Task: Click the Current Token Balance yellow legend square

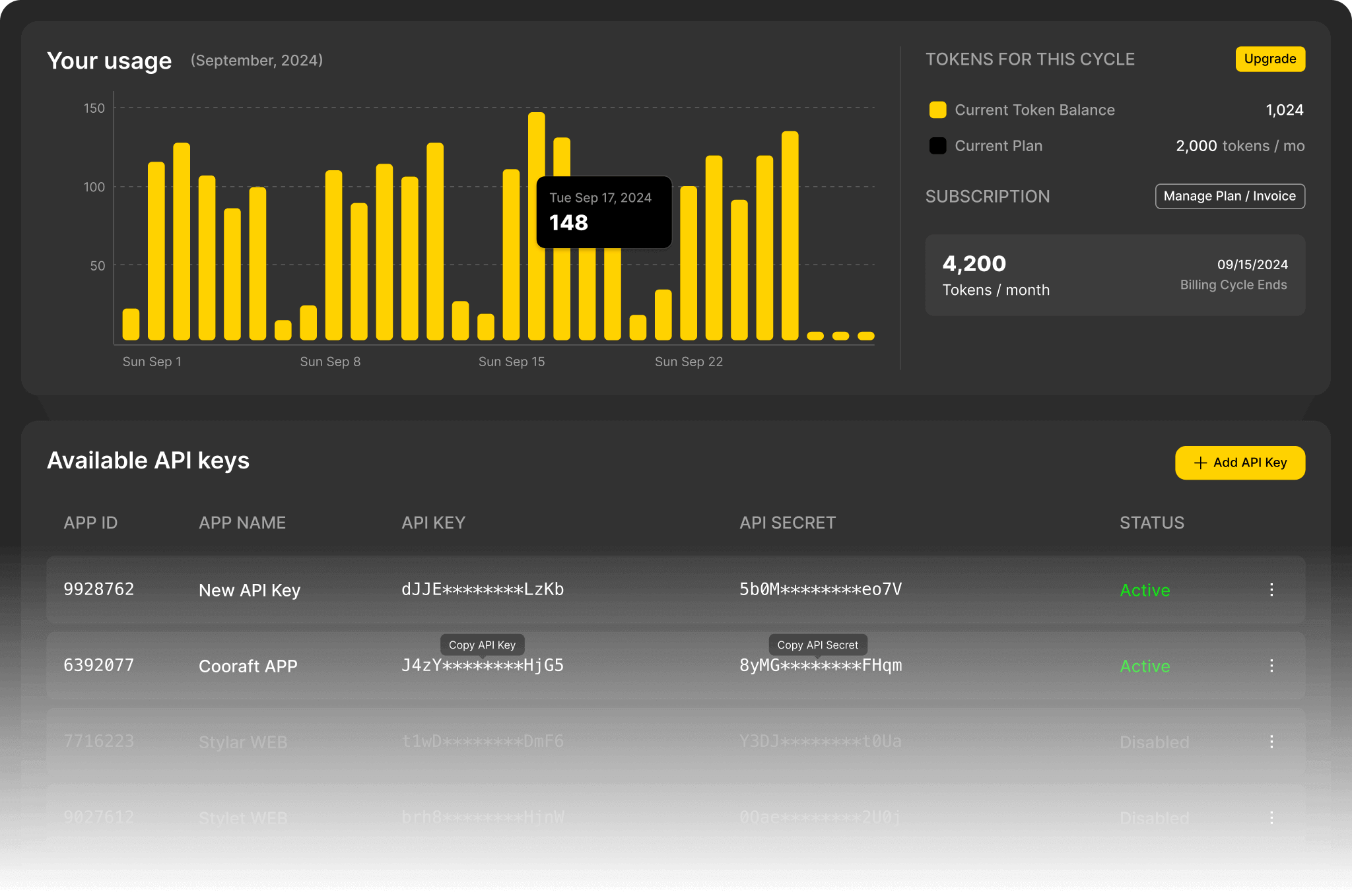Action: tap(937, 110)
